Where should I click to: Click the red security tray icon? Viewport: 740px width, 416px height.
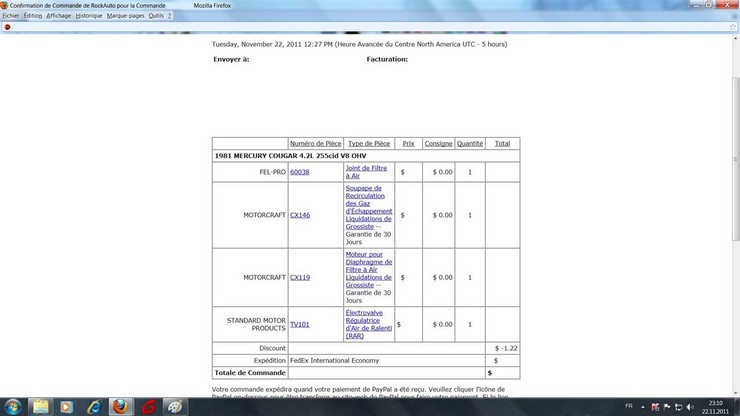pyautogui.click(x=655, y=407)
